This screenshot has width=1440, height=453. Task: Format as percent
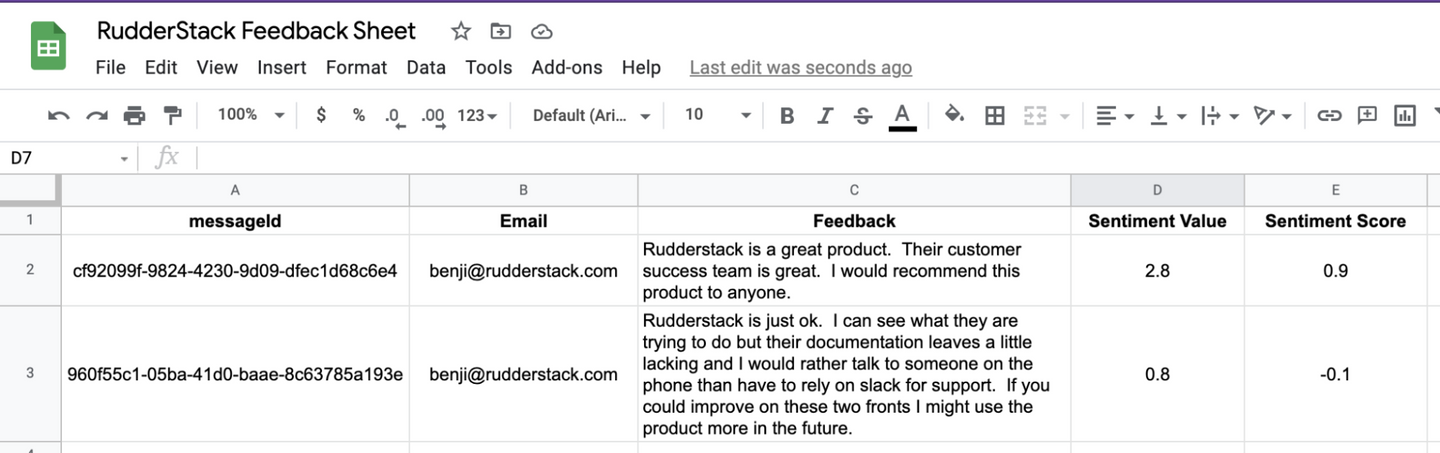(358, 115)
